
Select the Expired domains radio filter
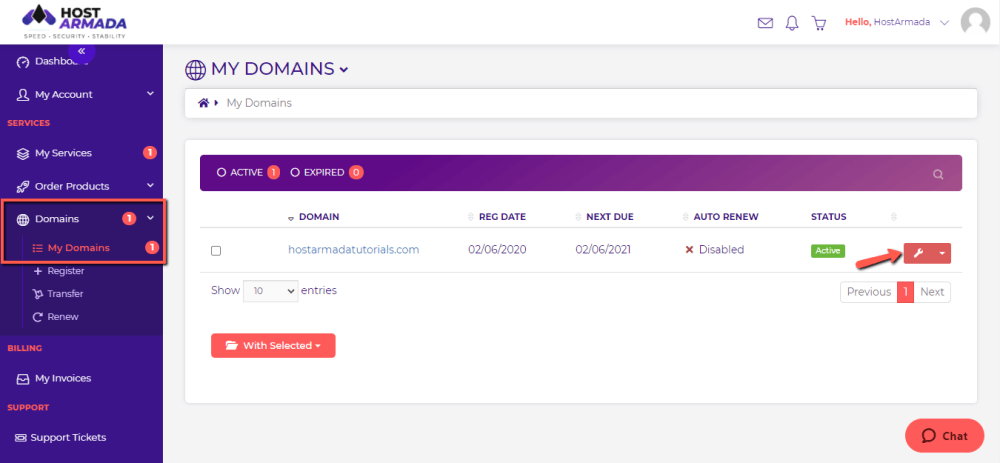pos(295,172)
